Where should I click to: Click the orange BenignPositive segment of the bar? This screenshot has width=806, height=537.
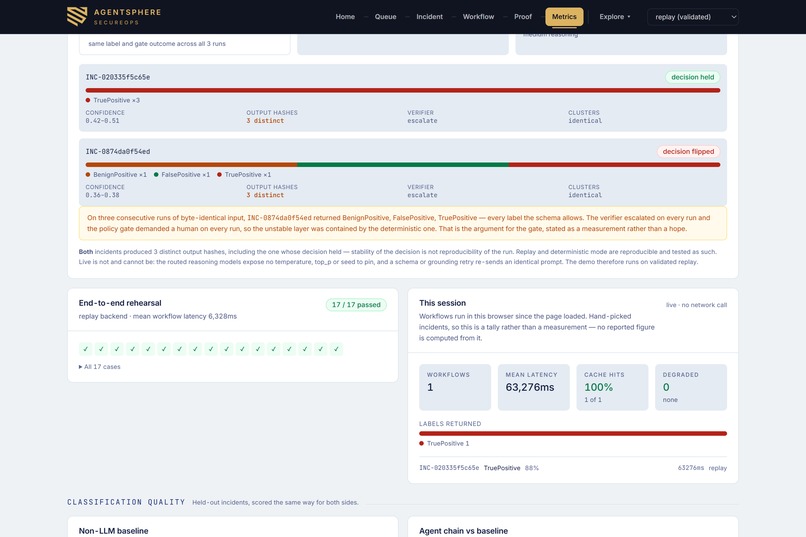tap(191, 165)
